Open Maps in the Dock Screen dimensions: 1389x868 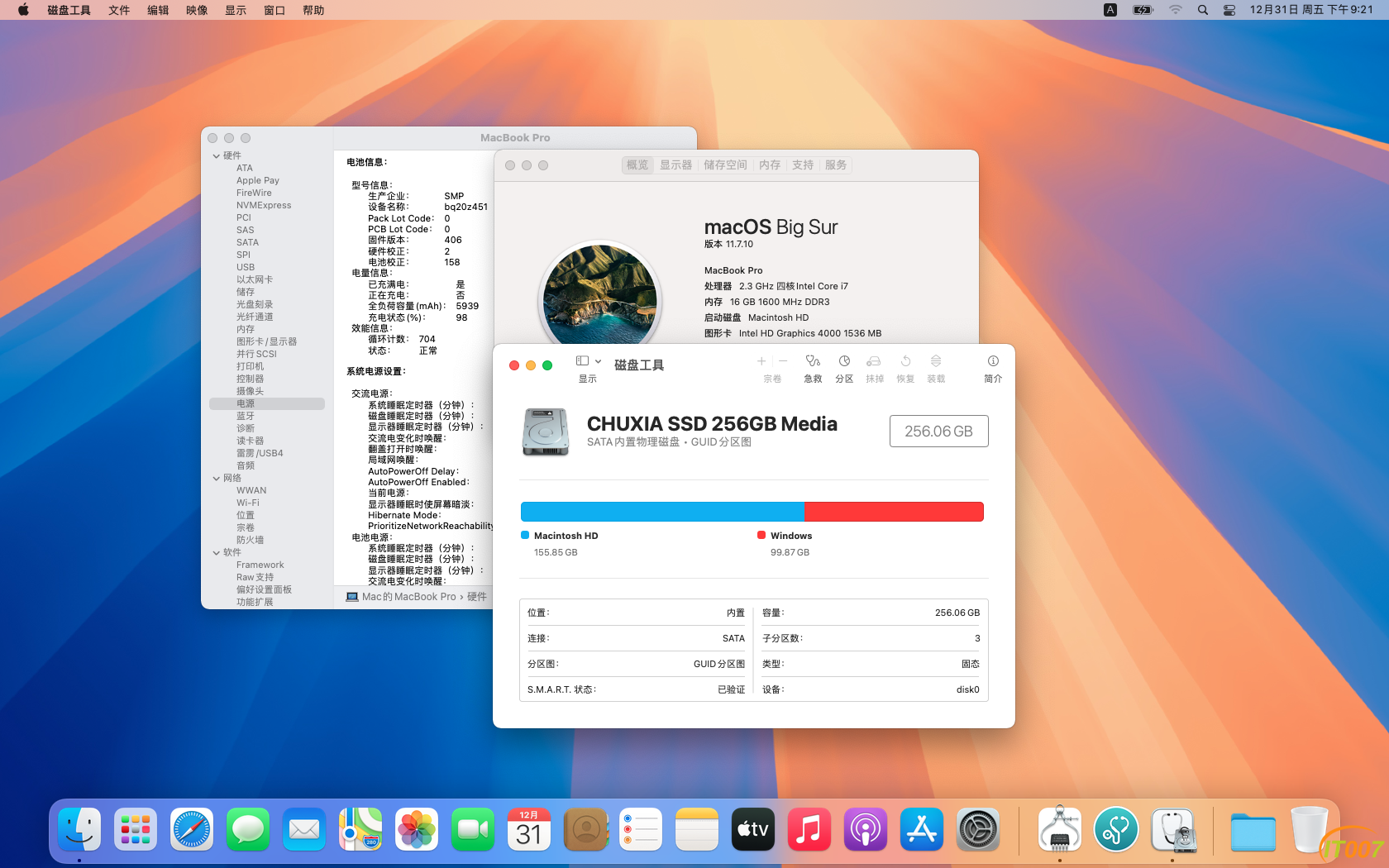pyautogui.click(x=360, y=829)
